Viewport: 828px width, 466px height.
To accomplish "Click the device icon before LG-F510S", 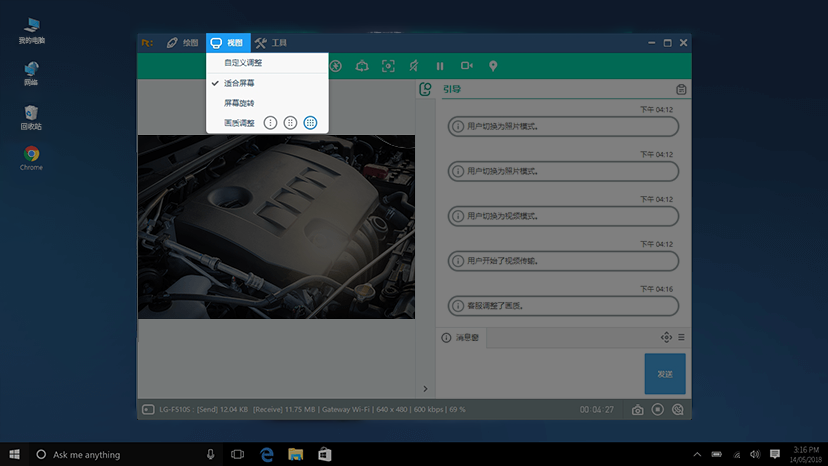I will click(x=148, y=409).
